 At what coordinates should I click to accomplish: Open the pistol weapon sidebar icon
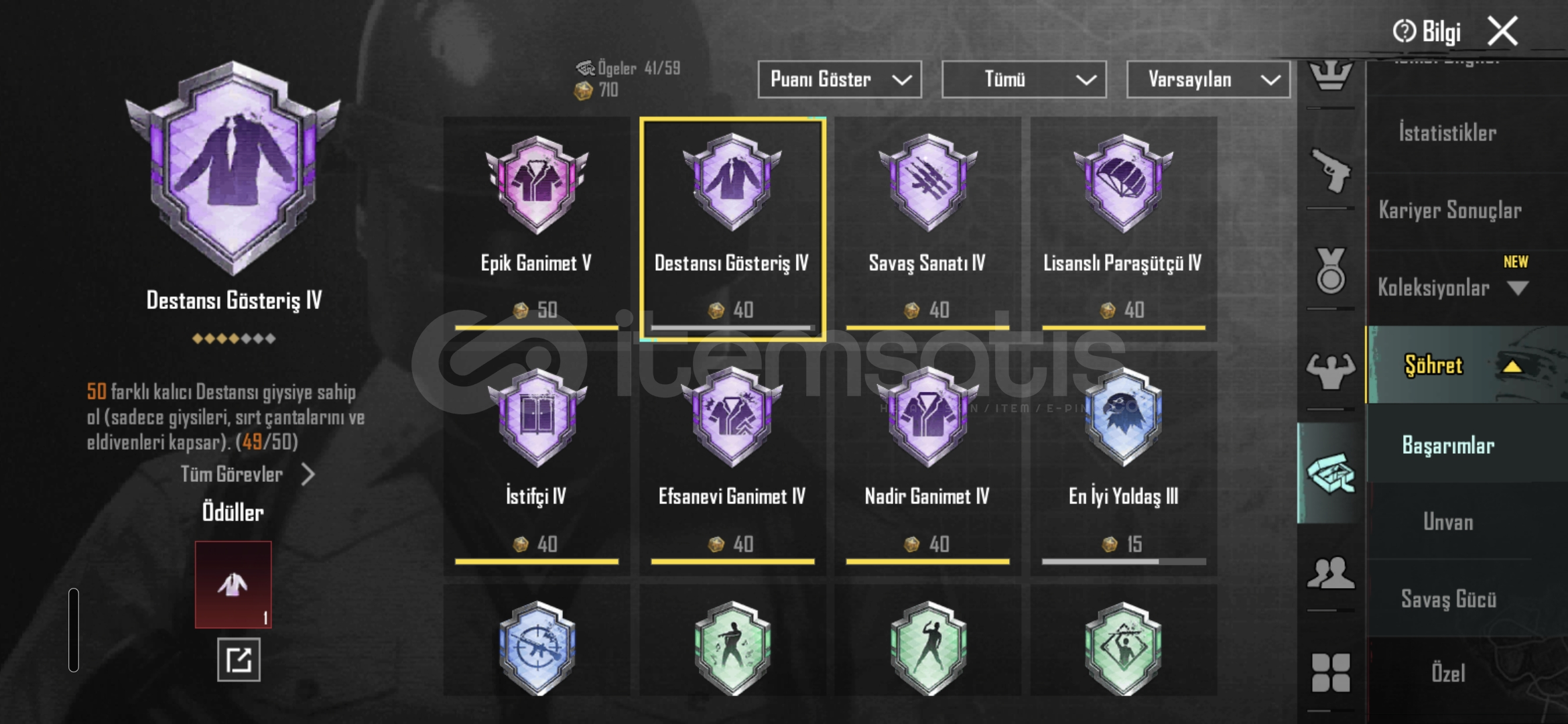tap(1331, 170)
